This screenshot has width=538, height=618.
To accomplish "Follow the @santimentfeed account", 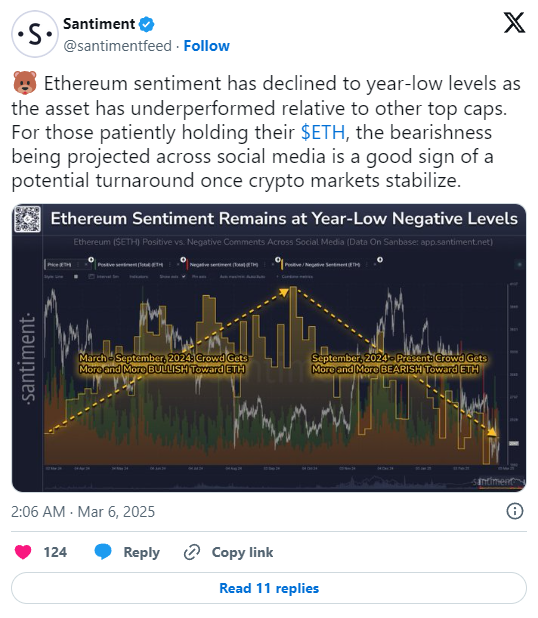I will click(207, 46).
